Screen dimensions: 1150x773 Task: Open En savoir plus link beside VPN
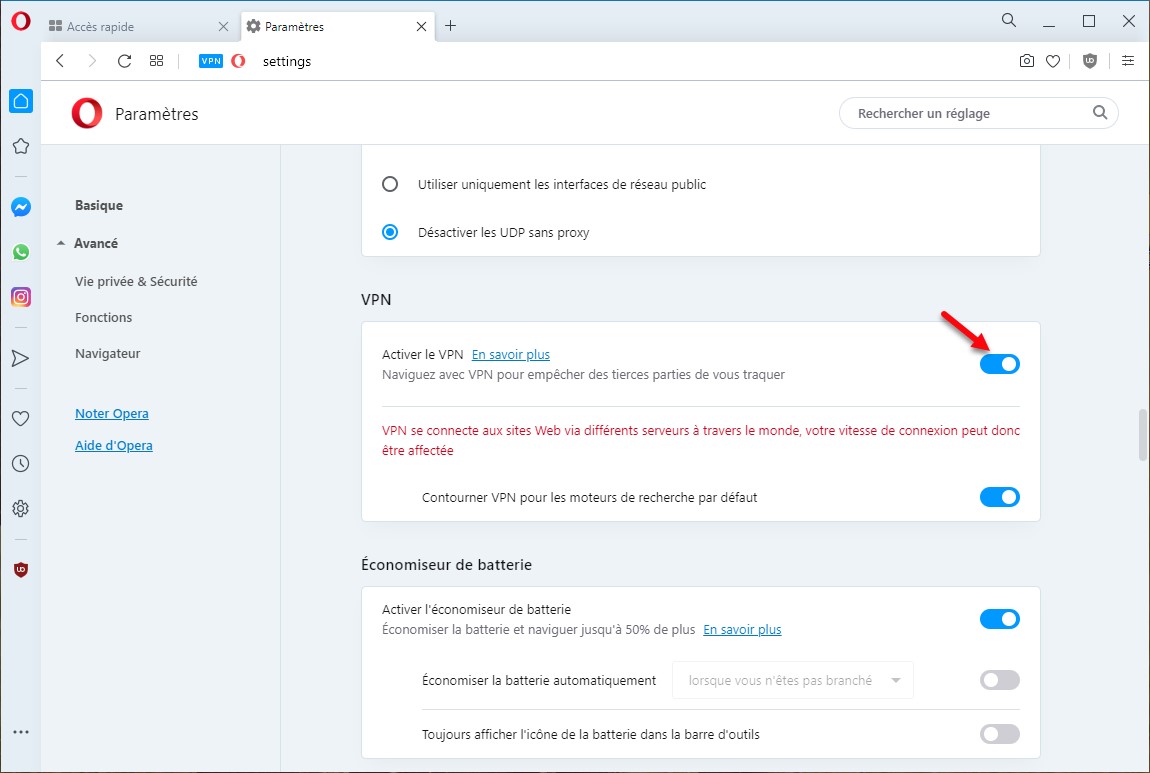tap(510, 354)
